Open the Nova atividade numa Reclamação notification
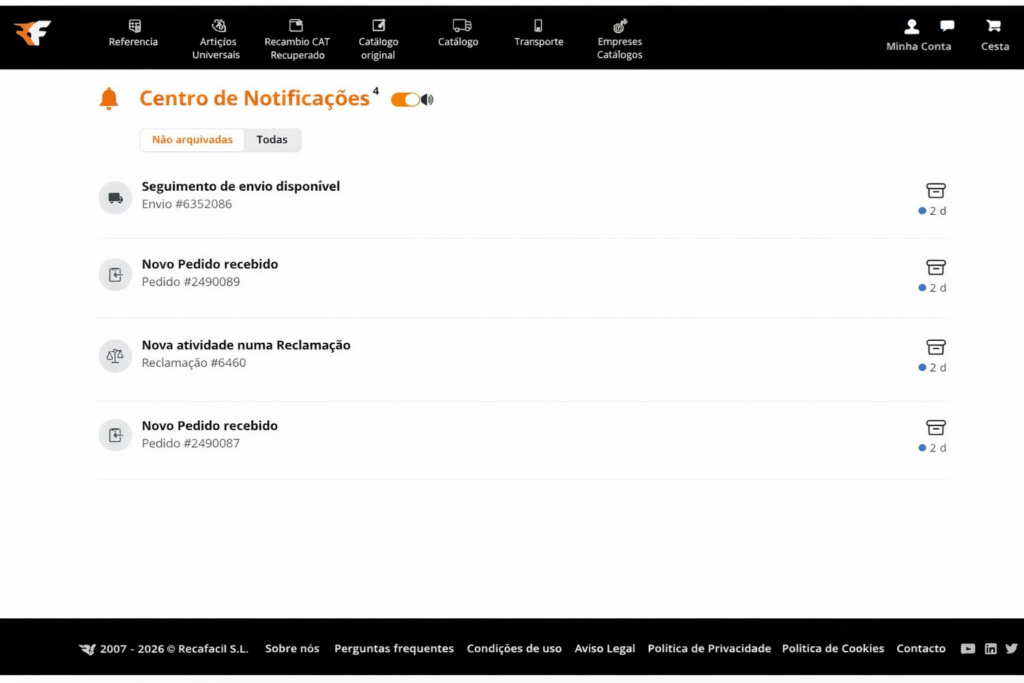The width and height of the screenshot is (1024, 683). (x=246, y=345)
